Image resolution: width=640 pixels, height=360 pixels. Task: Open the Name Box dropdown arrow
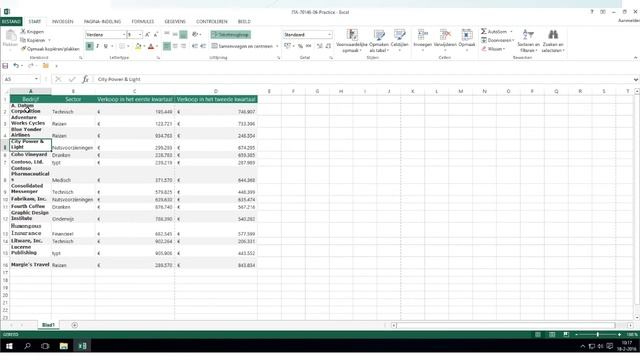36,79
